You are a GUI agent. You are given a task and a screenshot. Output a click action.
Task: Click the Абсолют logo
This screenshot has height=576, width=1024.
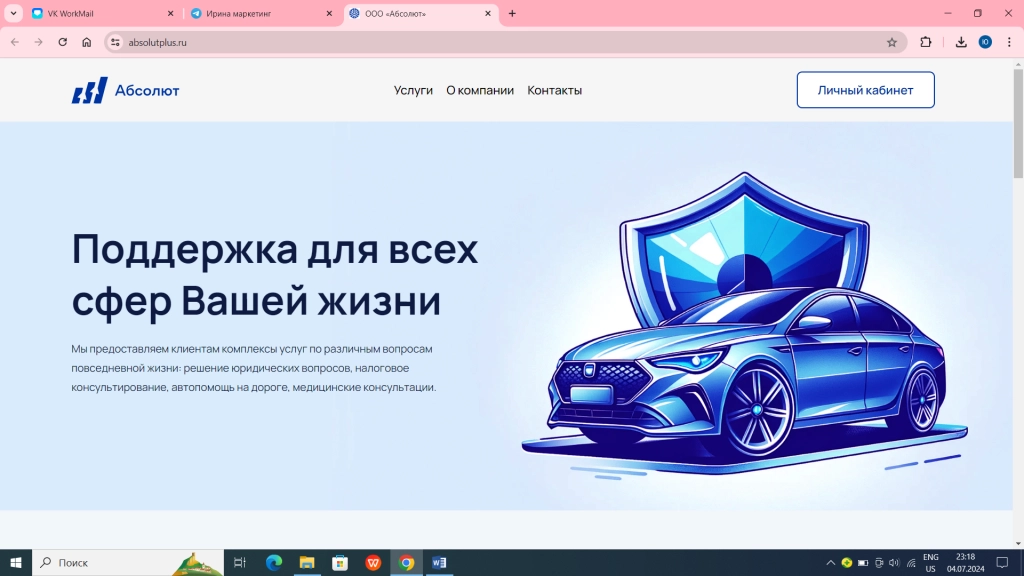(x=125, y=90)
